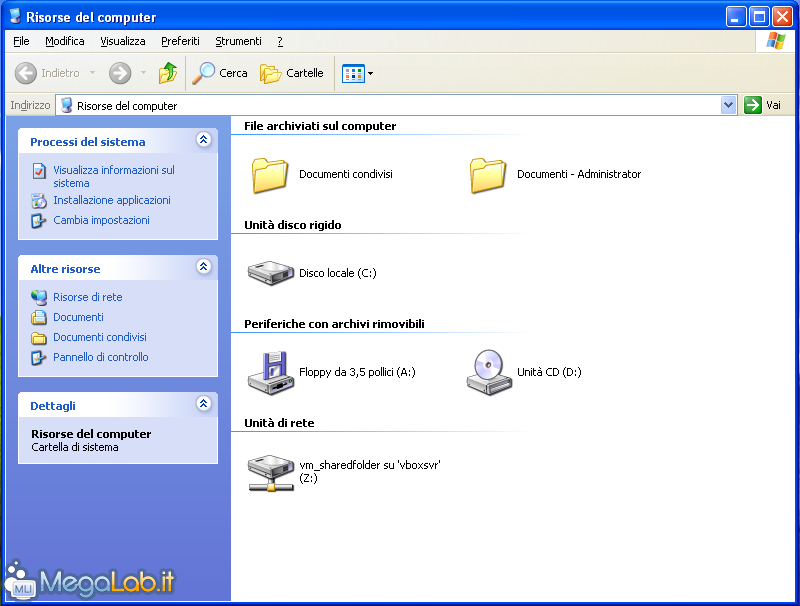This screenshot has width=800, height=606.
Task: Click the sidebar Documenti condivisi folder icon
Action: click(39, 338)
